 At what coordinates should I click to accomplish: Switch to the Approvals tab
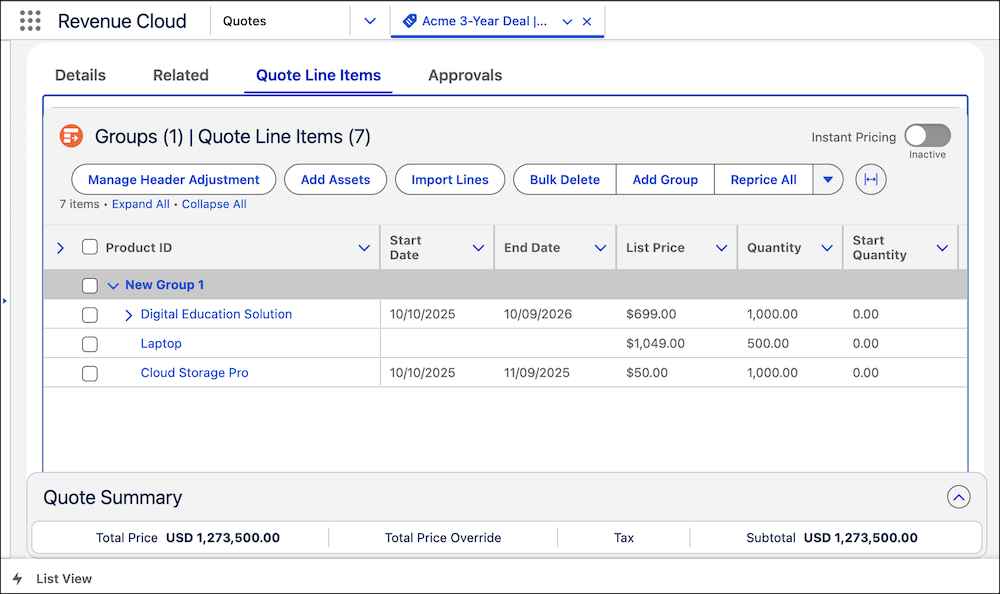tap(465, 75)
